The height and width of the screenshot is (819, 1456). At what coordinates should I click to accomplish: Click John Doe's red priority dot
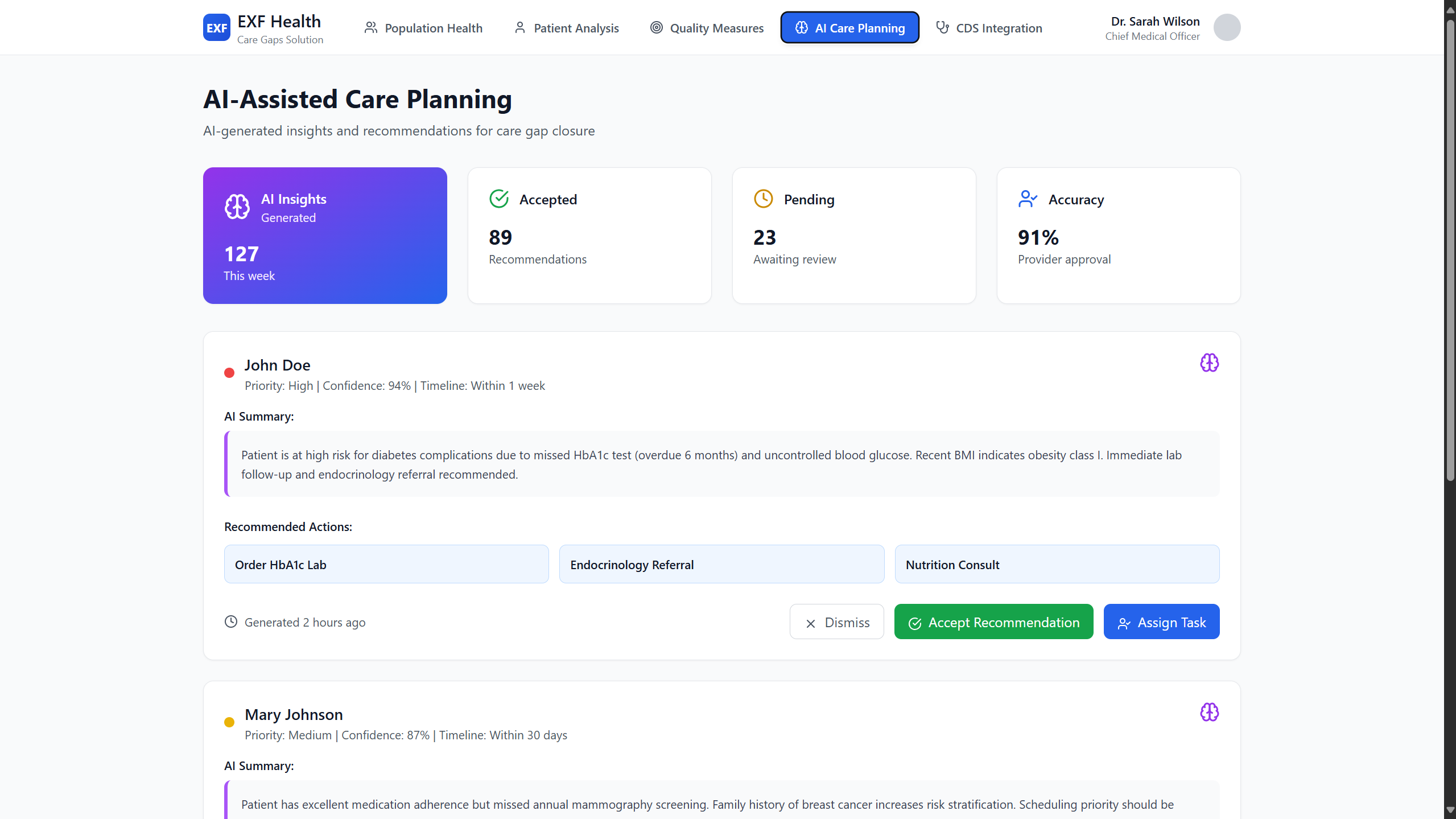(229, 373)
